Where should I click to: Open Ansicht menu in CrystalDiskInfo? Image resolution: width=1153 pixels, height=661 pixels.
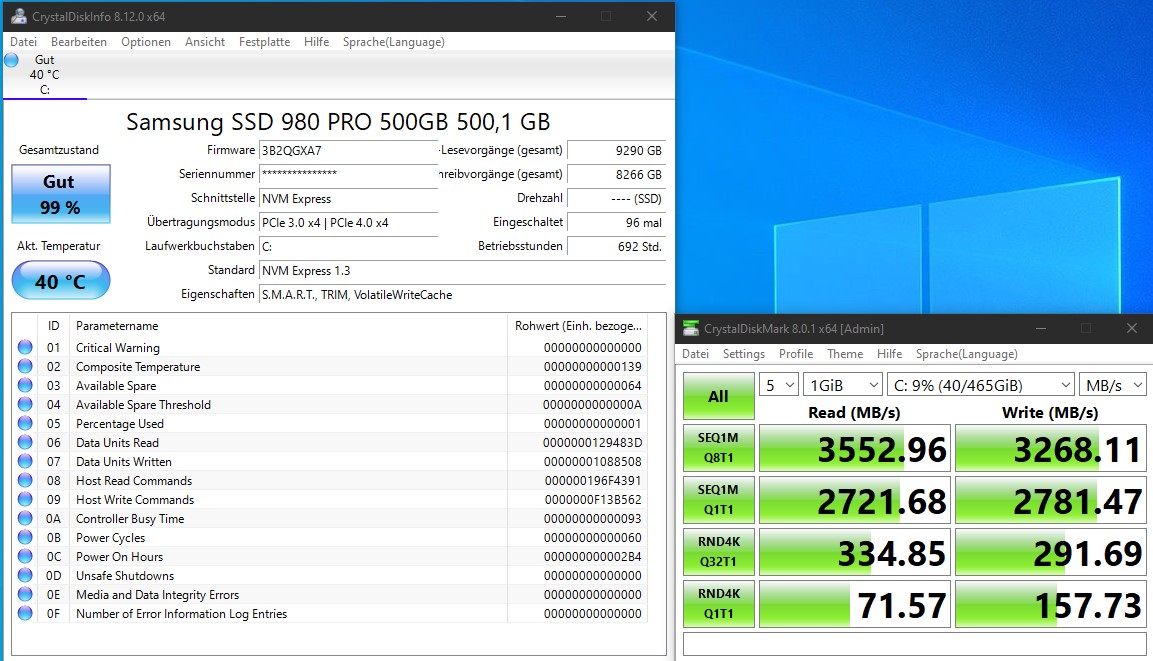(205, 42)
